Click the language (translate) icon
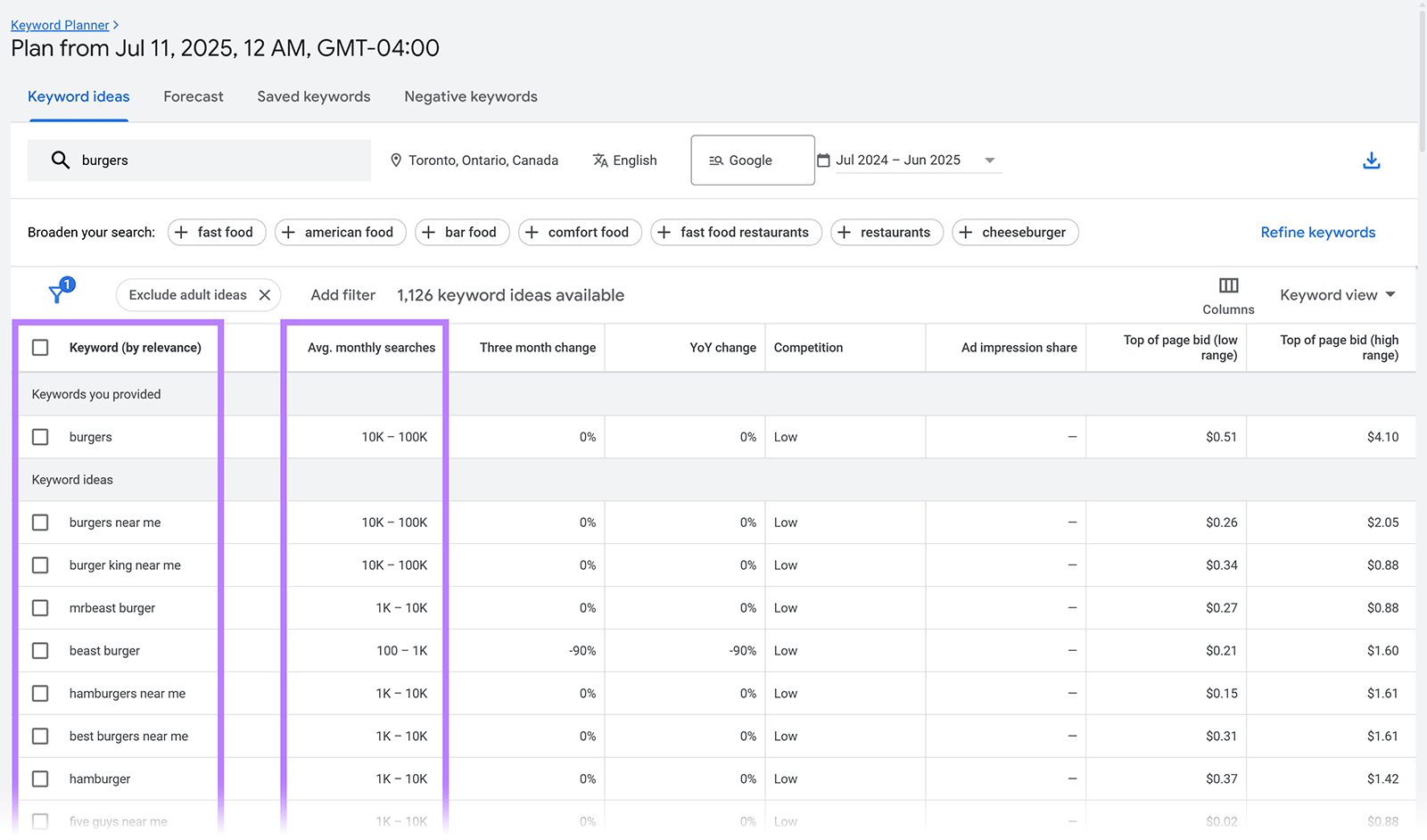This screenshot has width=1427, height=840. 600,160
